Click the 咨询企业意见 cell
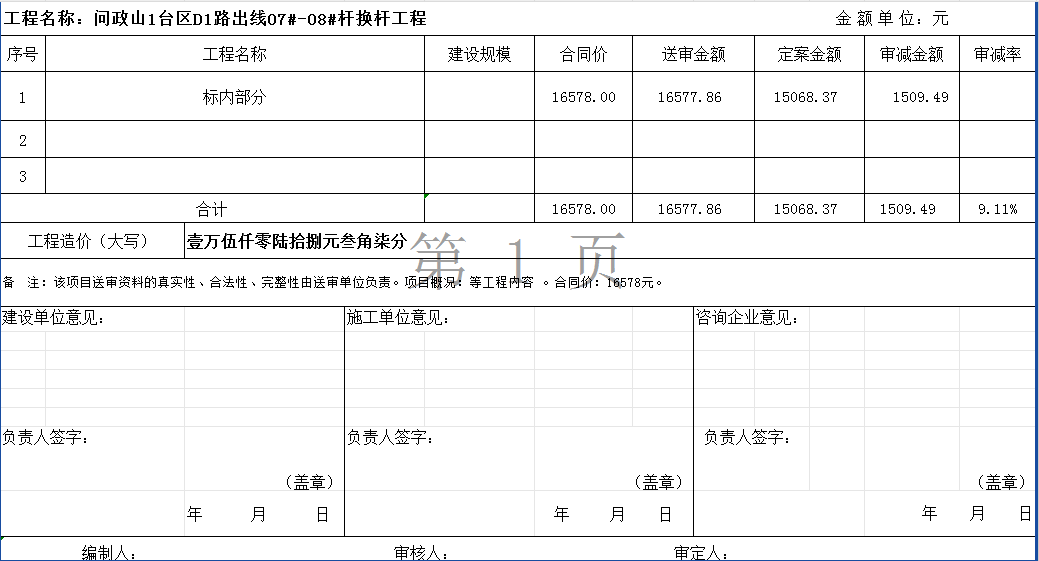Screen dimensions: 1039x561 coord(747,318)
